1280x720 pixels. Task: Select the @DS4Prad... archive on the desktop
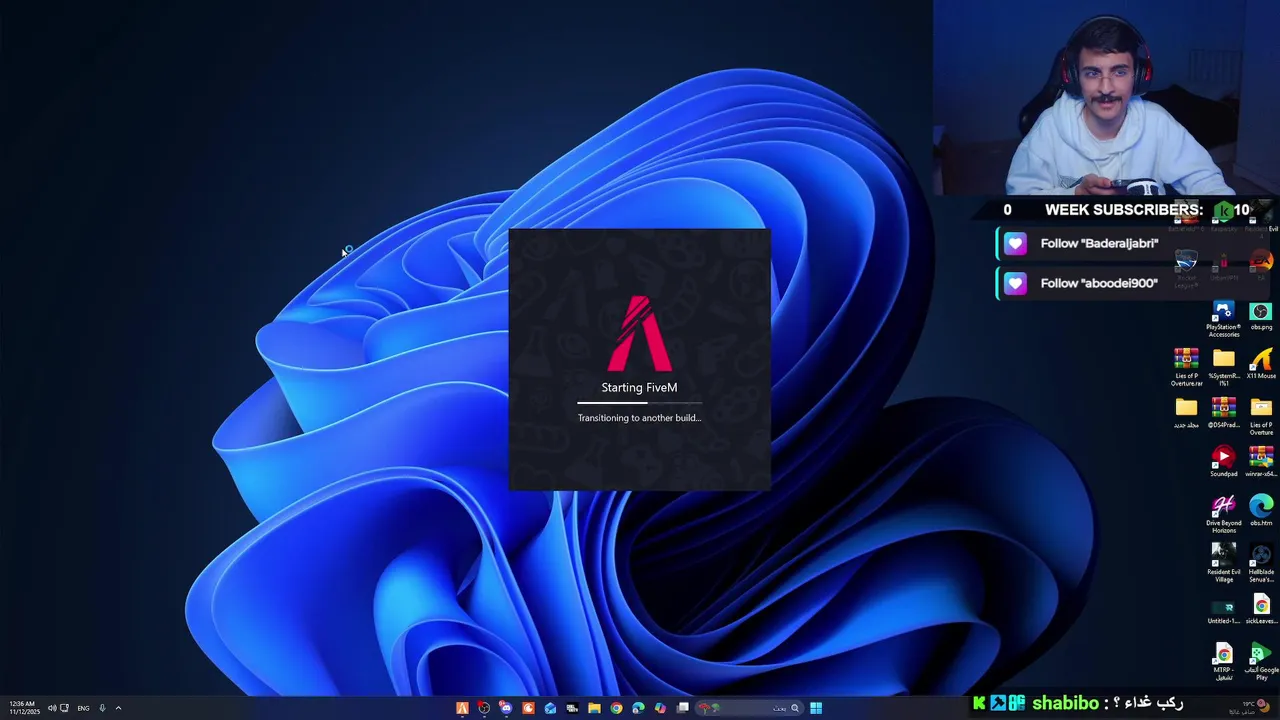pyautogui.click(x=1223, y=413)
